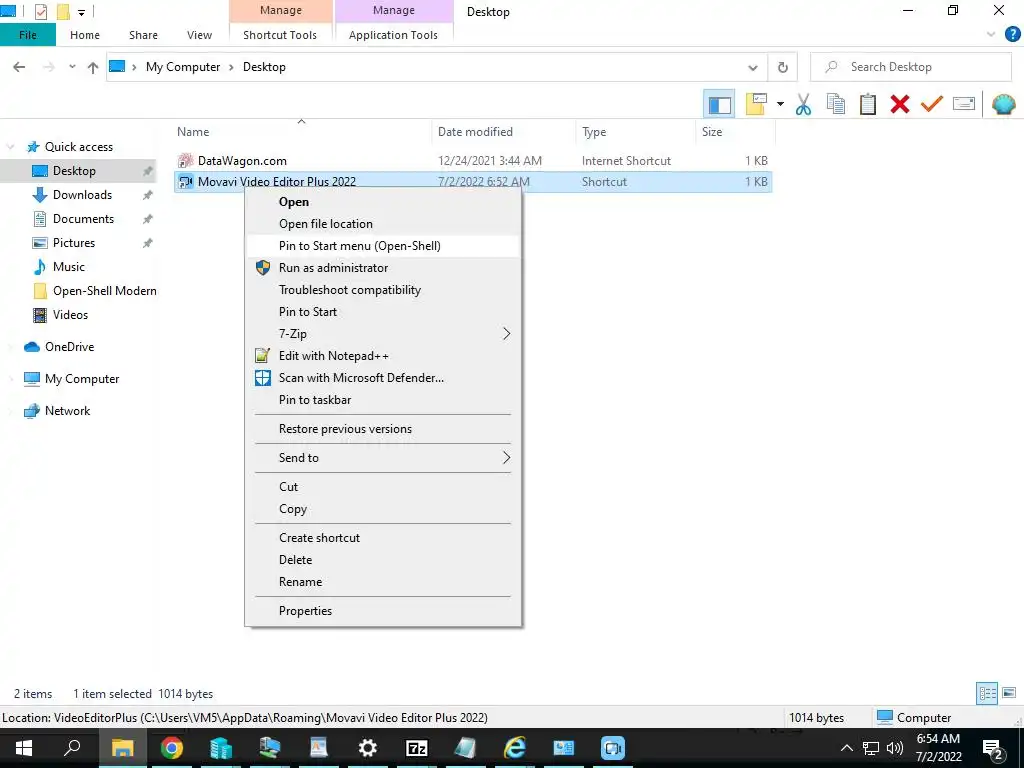Open the Application Tools tab

393,35
